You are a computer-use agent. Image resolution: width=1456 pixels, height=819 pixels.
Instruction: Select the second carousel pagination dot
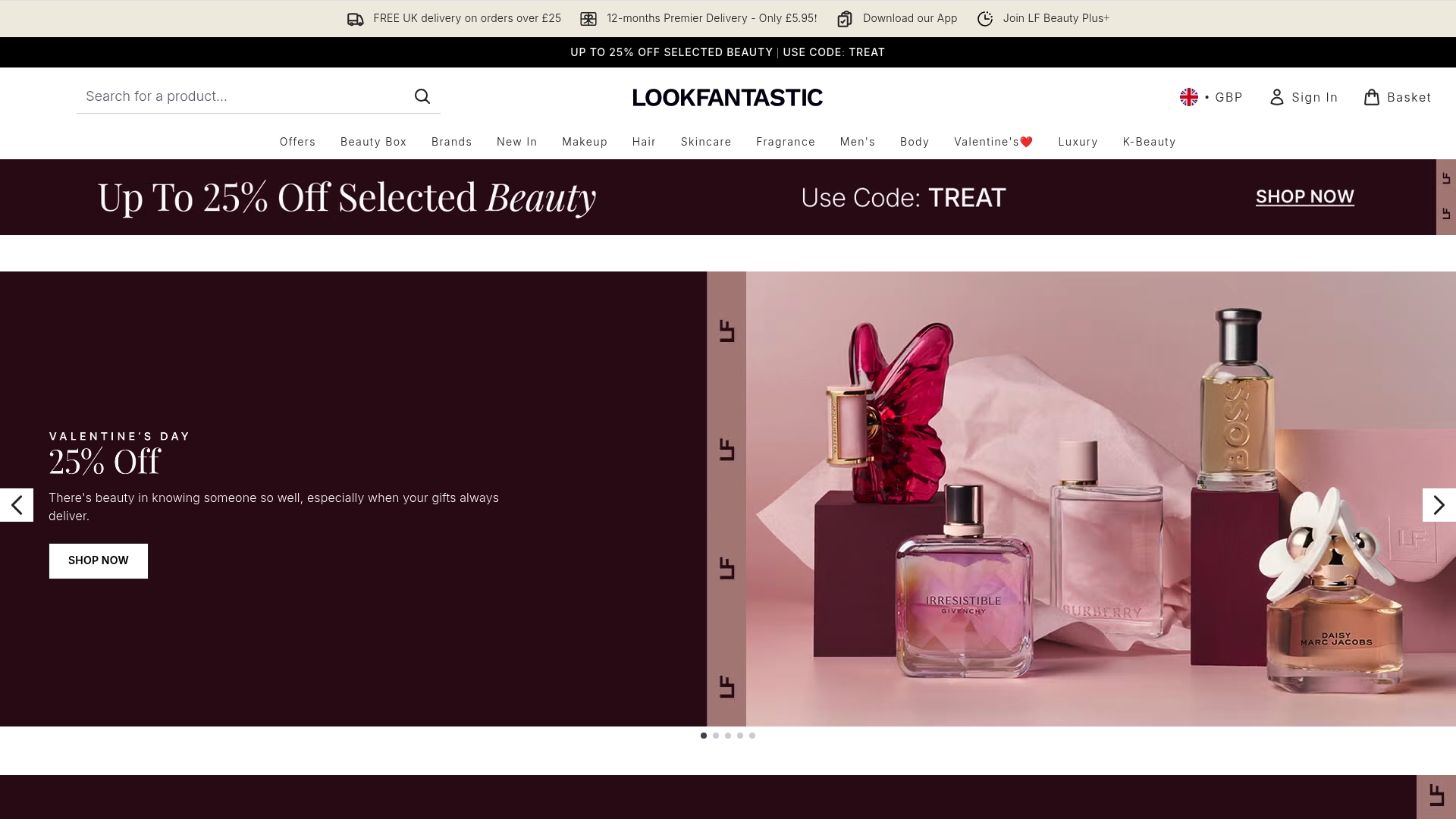[715, 735]
